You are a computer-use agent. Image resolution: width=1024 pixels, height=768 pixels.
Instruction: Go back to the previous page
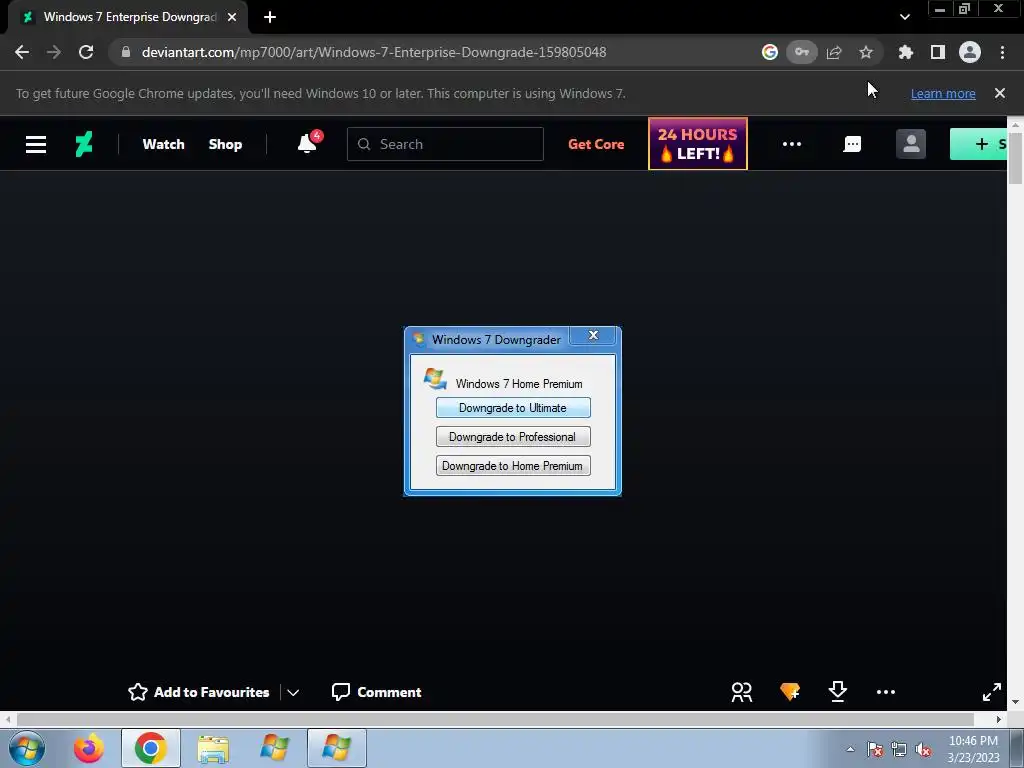pos(22,52)
